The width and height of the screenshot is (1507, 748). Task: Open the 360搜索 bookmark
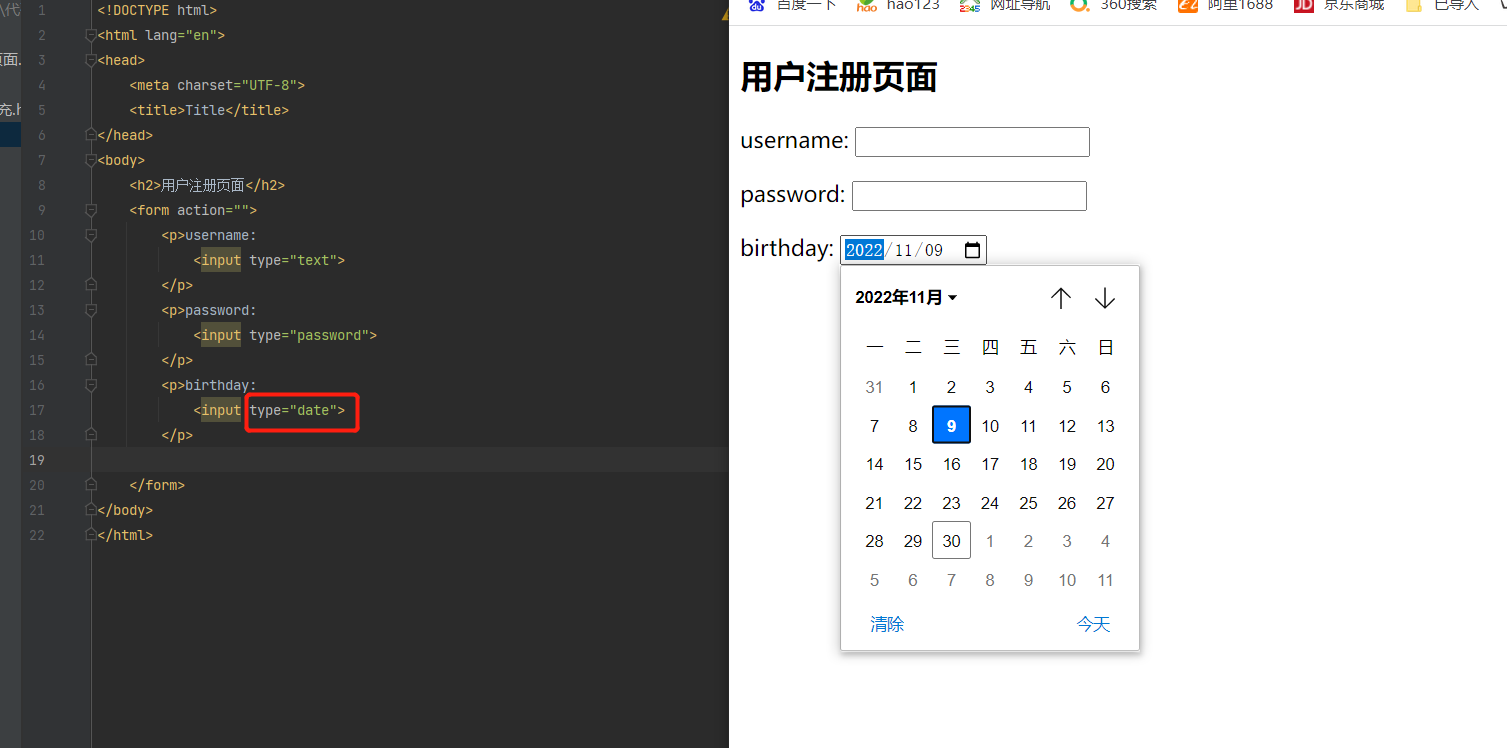click(x=1113, y=5)
